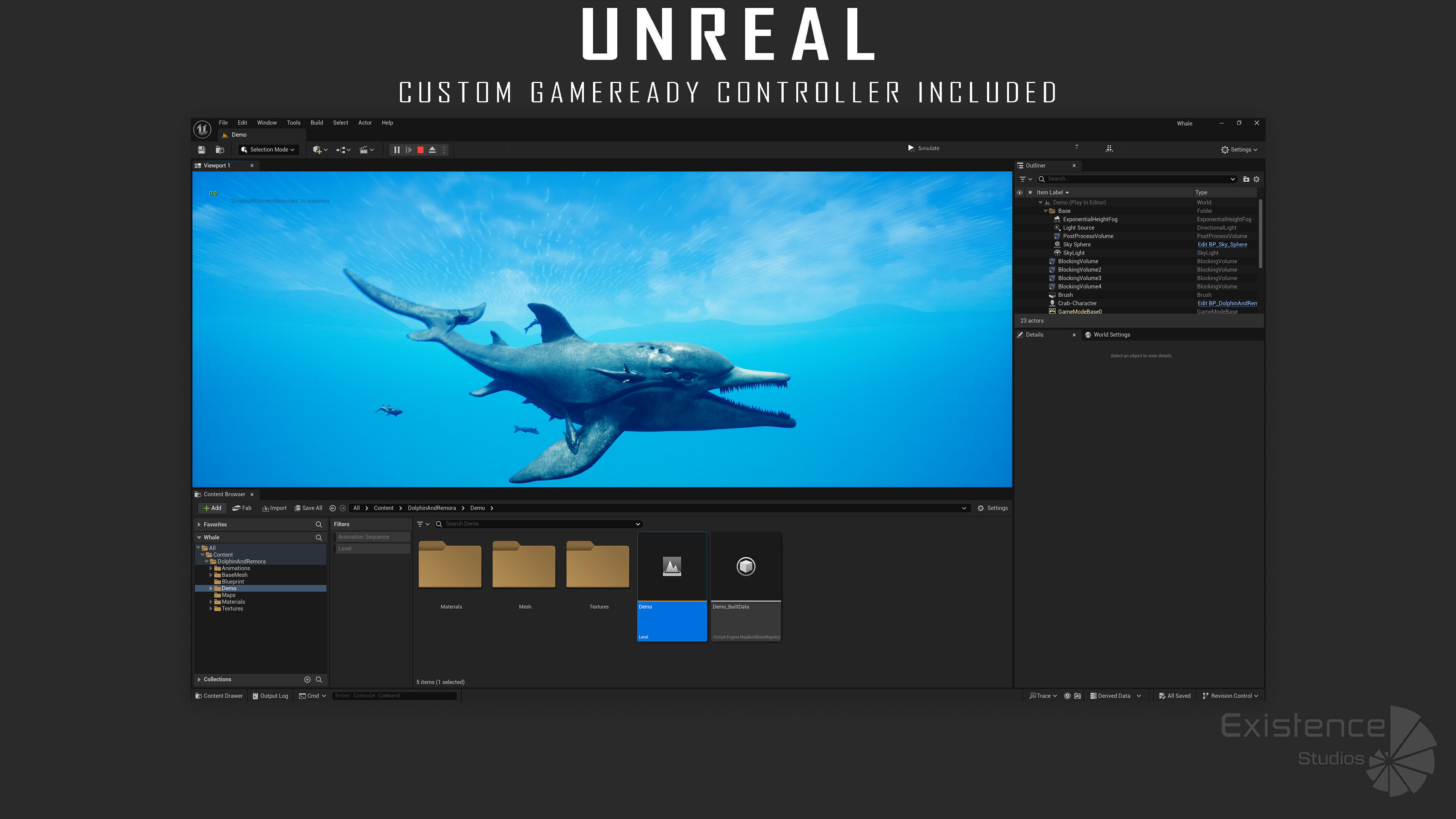The width and height of the screenshot is (1456, 819).
Task: Open content filter options dropdown beside Search Demo
Action: point(423,524)
